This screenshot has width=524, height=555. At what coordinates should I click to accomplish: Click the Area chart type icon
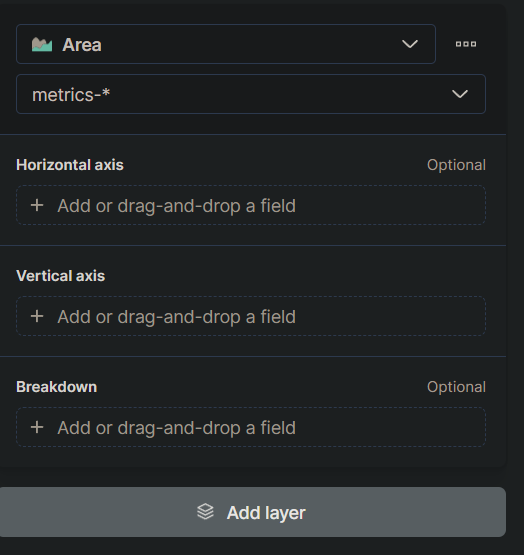click(42, 45)
